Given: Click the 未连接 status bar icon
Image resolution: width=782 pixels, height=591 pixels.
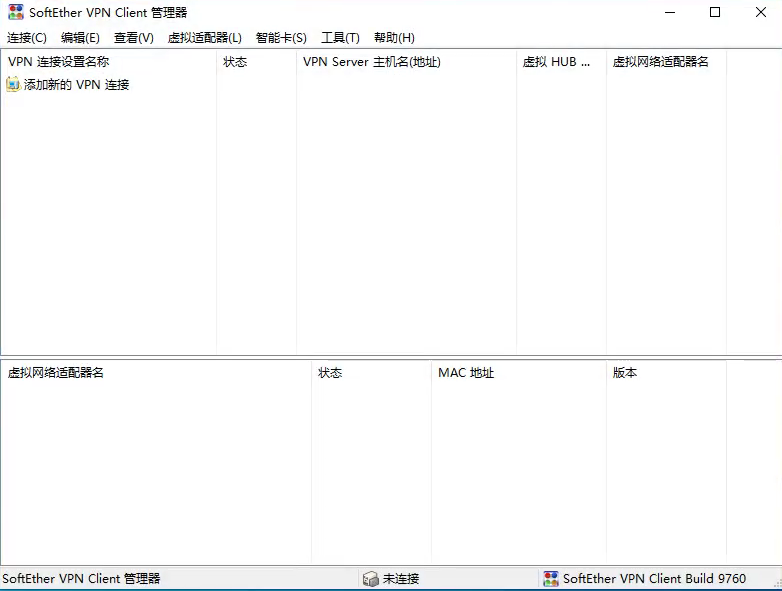Looking at the screenshot, I should click(x=371, y=579).
